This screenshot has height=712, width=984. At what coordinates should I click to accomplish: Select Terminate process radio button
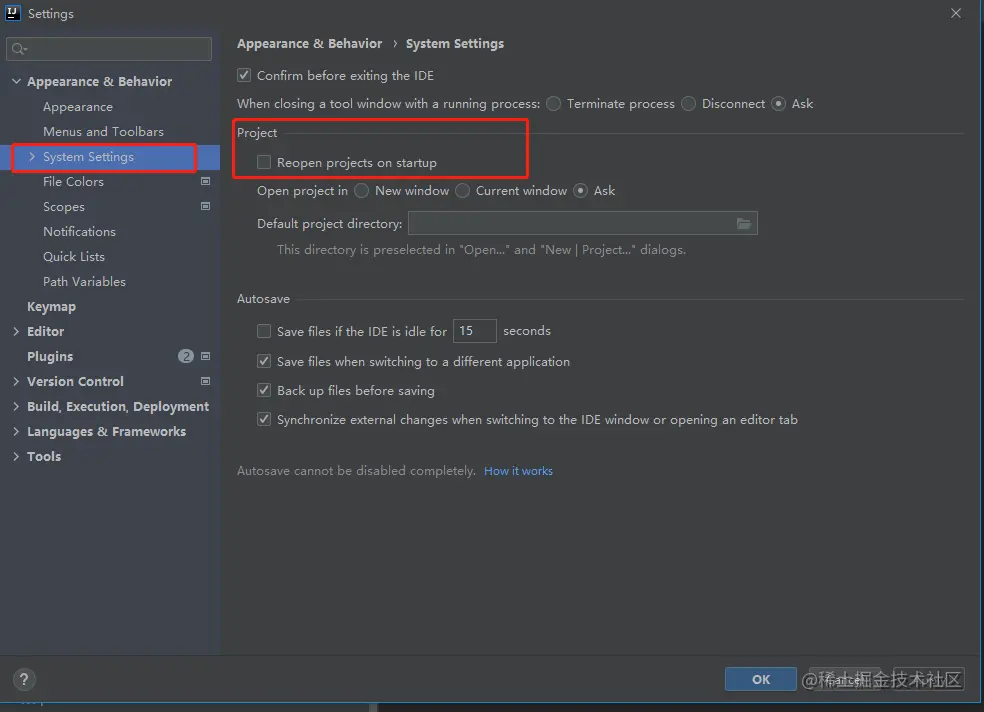click(x=554, y=104)
